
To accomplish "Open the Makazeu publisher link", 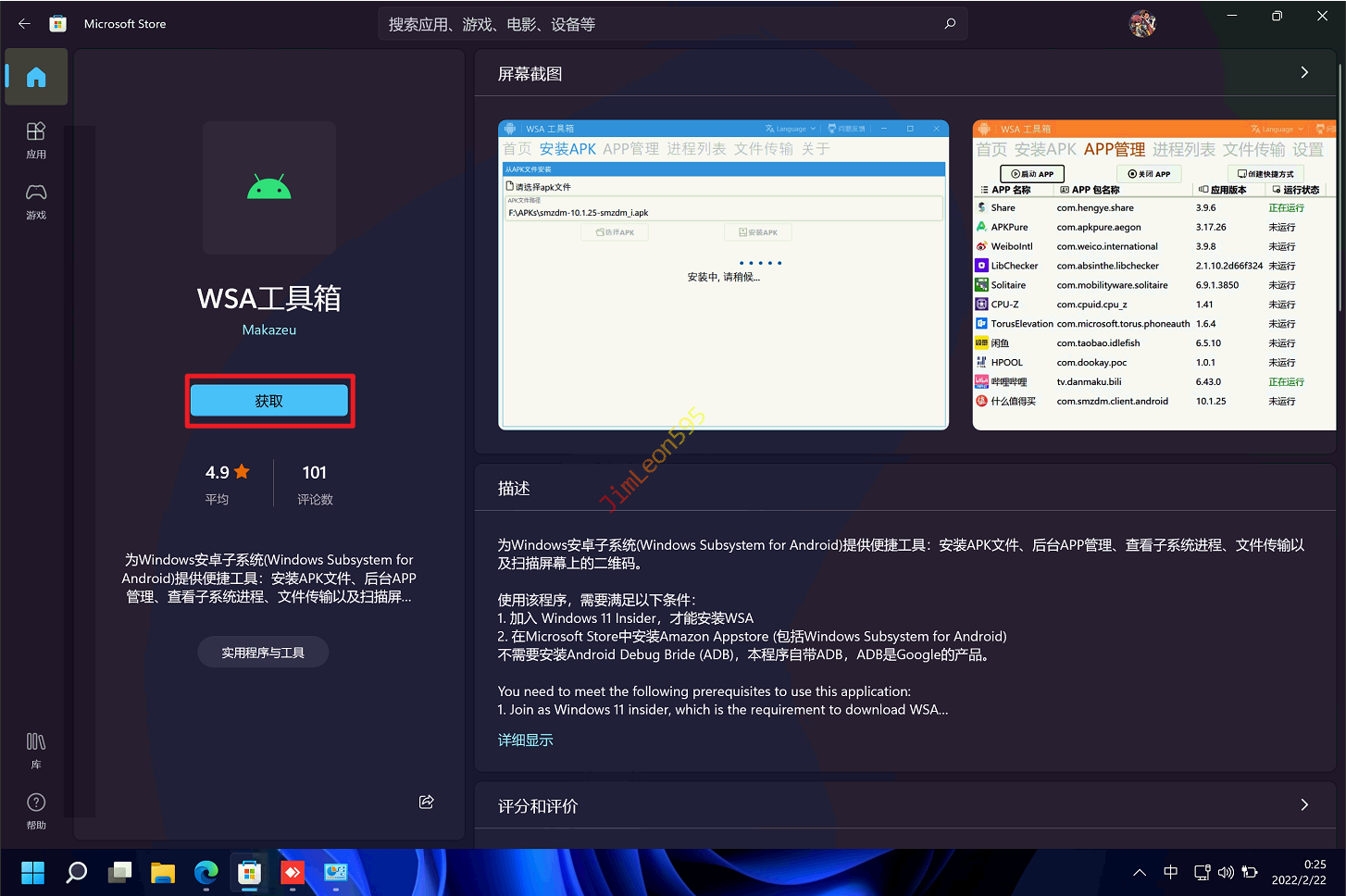I will click(269, 330).
